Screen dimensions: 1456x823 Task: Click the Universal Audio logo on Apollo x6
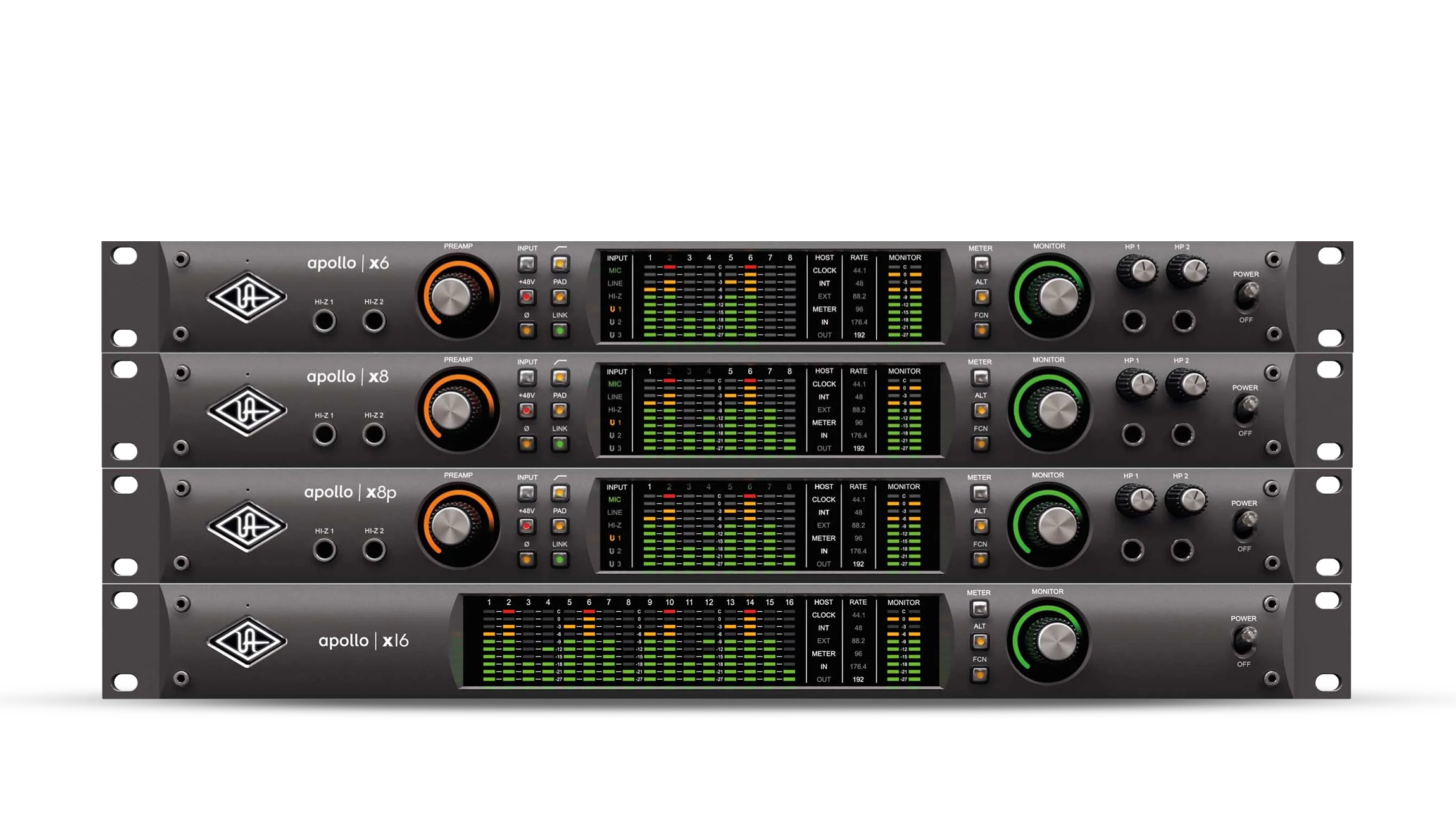coord(247,297)
